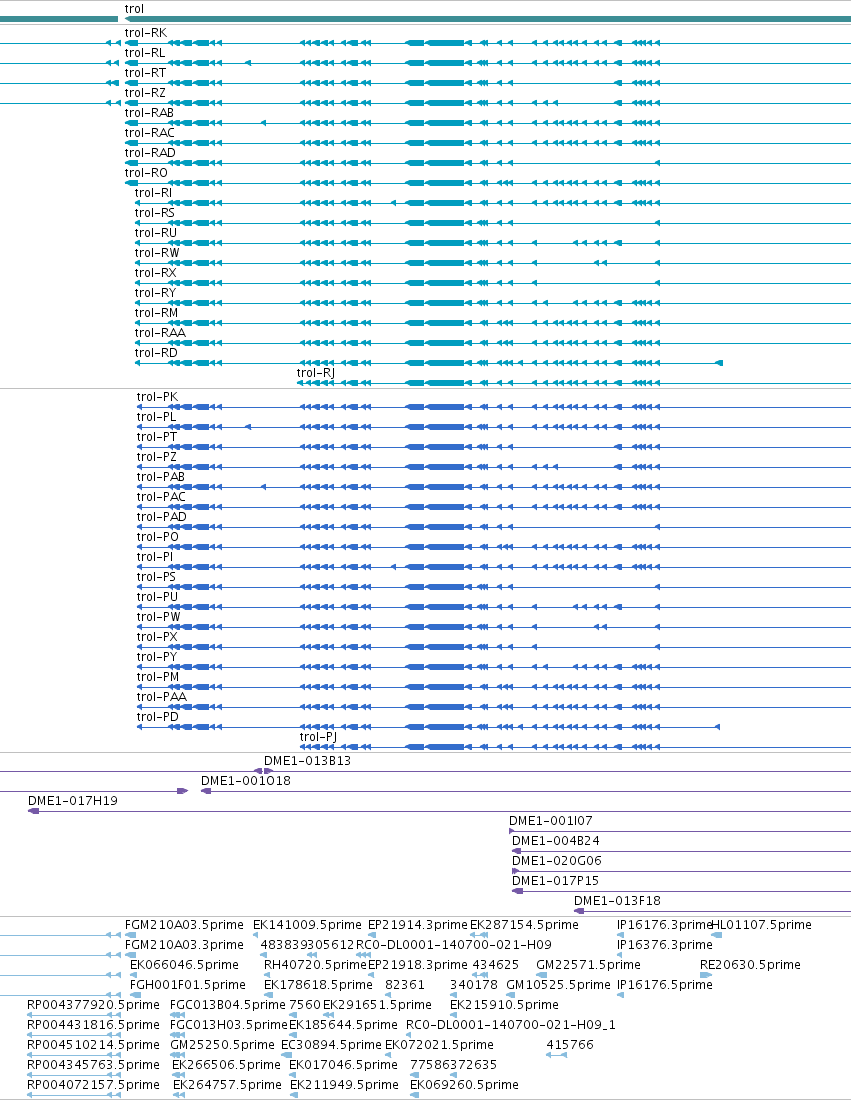Click GM25250.5prime EST label
The height and width of the screenshot is (1100, 851).
[222, 1045]
